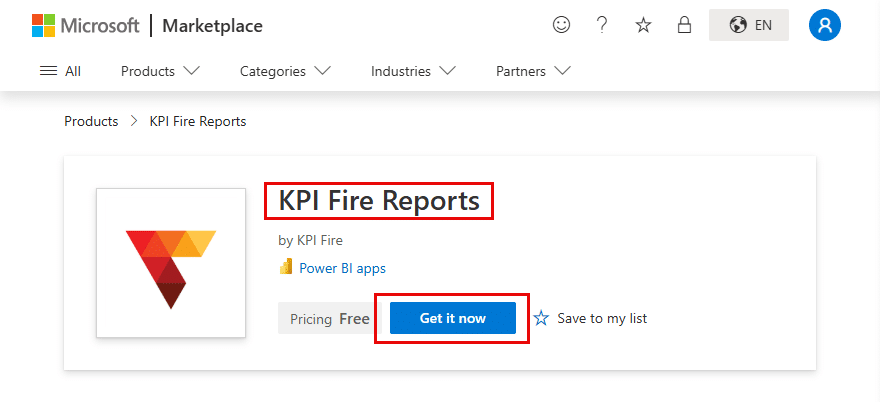Click the 'by KPI Fire' publisher text
880x402 pixels.
point(310,240)
